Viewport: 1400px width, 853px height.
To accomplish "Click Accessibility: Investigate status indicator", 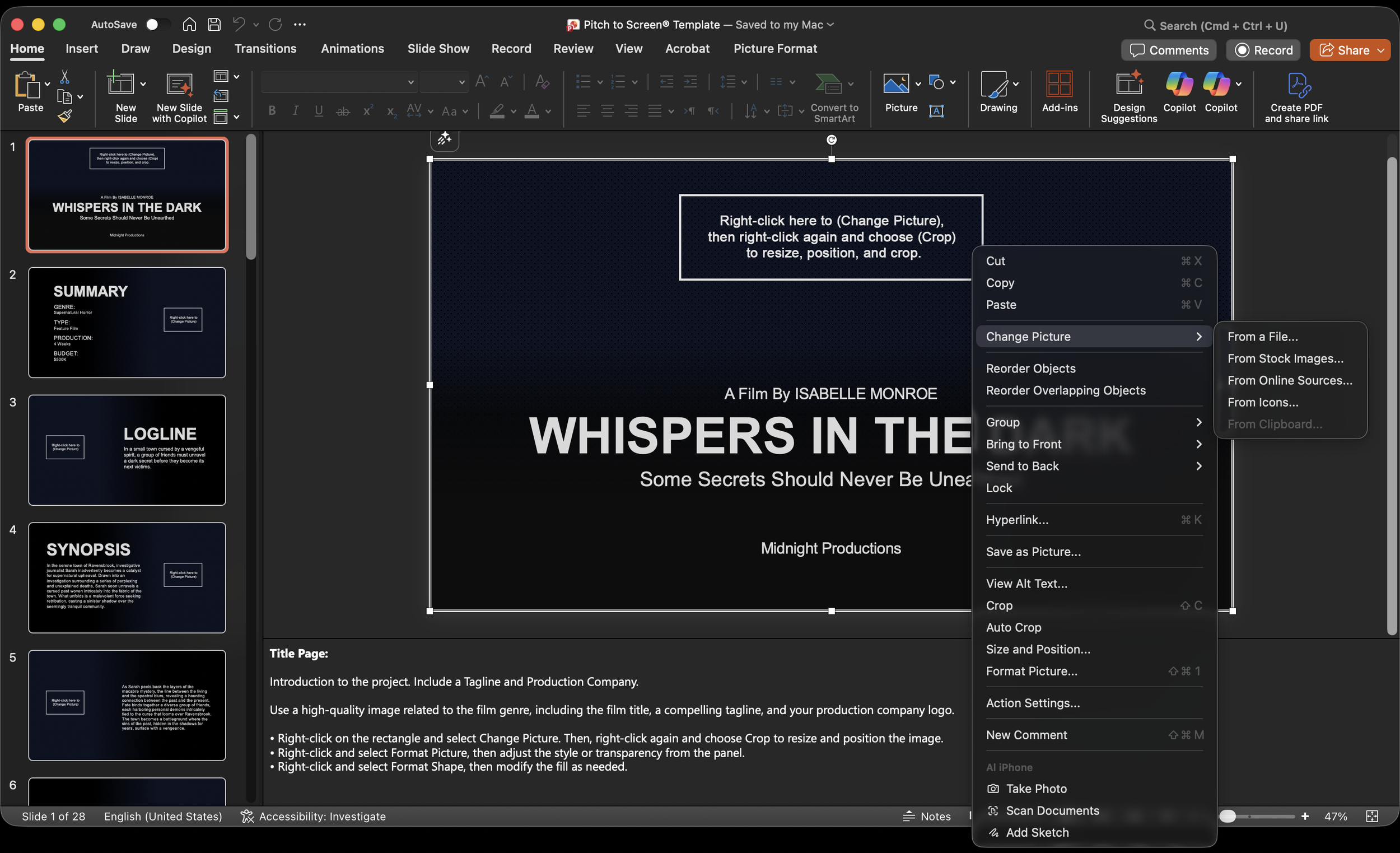I will pyautogui.click(x=313, y=816).
